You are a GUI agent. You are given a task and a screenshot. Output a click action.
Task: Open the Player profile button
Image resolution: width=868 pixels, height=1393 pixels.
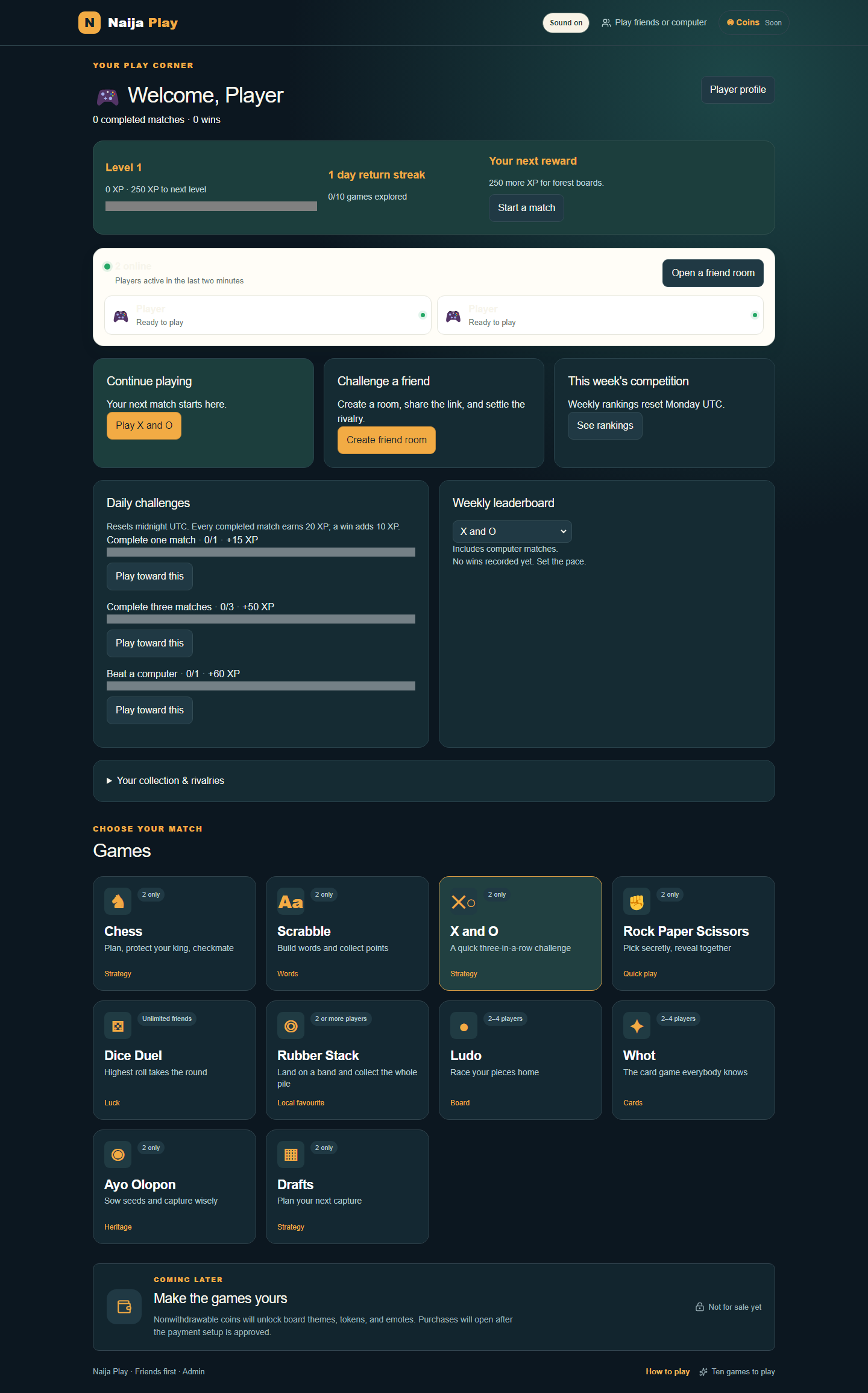(738, 90)
